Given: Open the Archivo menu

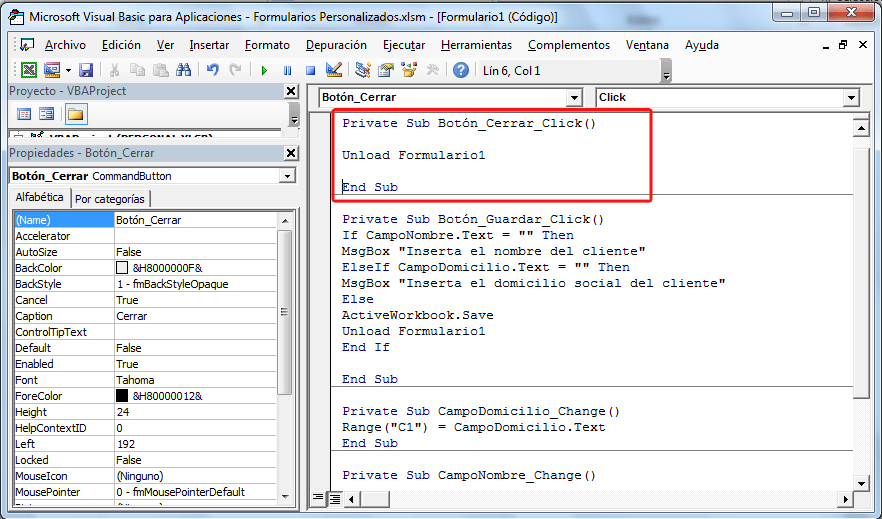Looking at the screenshot, I should (65, 45).
